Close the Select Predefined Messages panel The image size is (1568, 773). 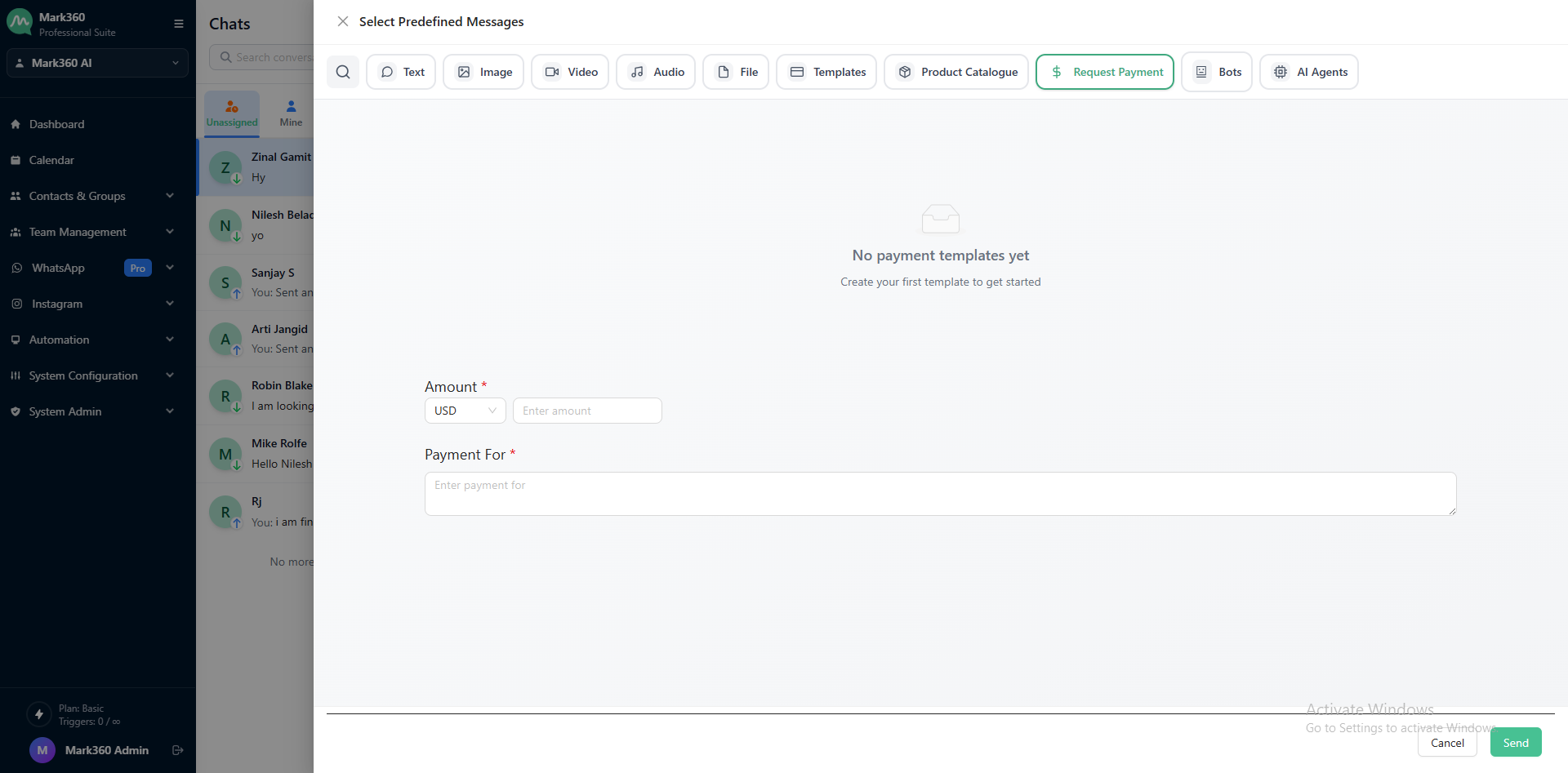(343, 21)
